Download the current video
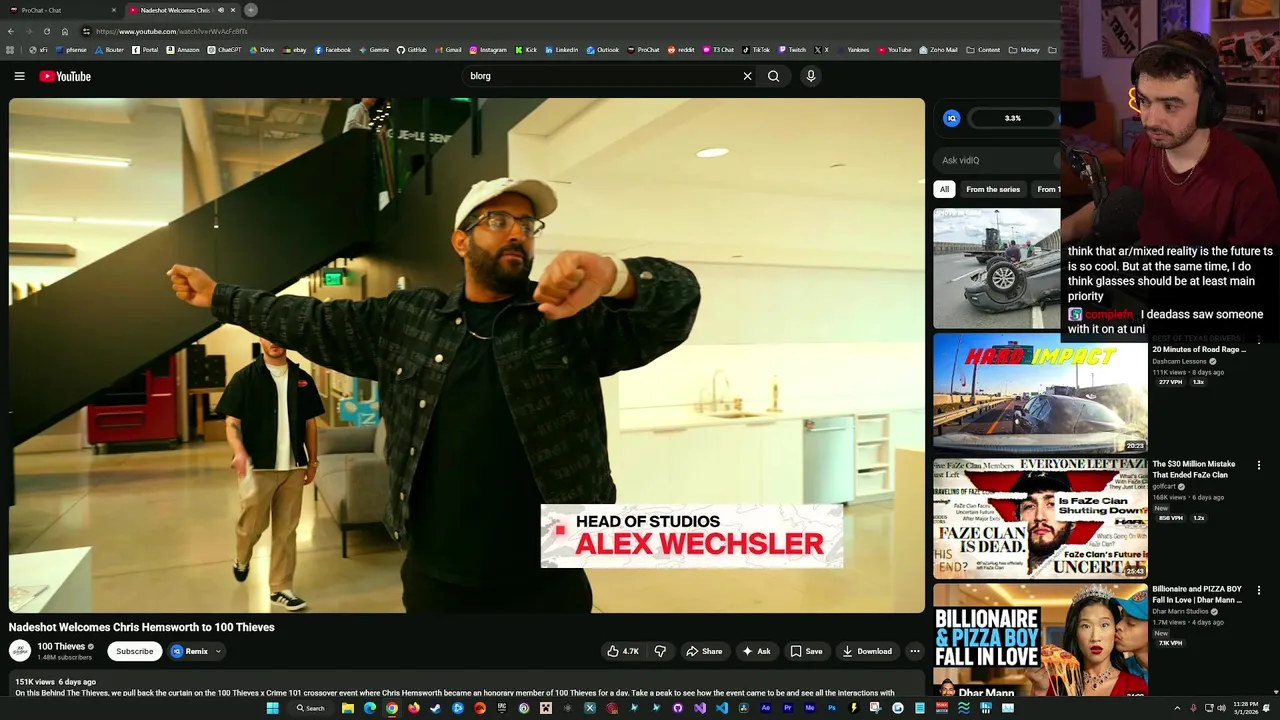Screen dimensions: 1280x720 (867, 651)
